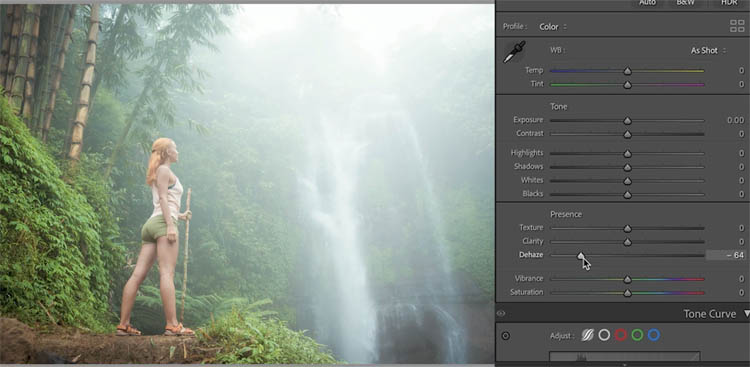Click the Auto tone button
This screenshot has width=750, height=367.
pyautogui.click(x=647, y=2)
